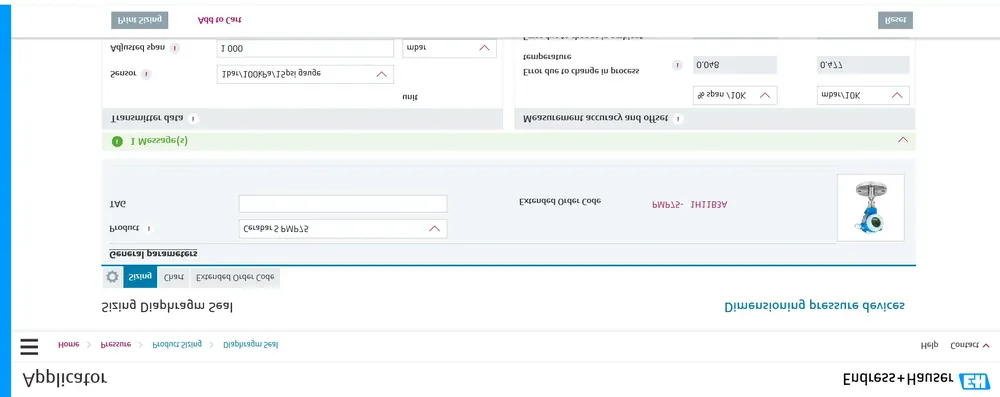1000x397 pixels.
Task: Click the Sizing Diaphragm Seal heading
Action: pos(168,306)
